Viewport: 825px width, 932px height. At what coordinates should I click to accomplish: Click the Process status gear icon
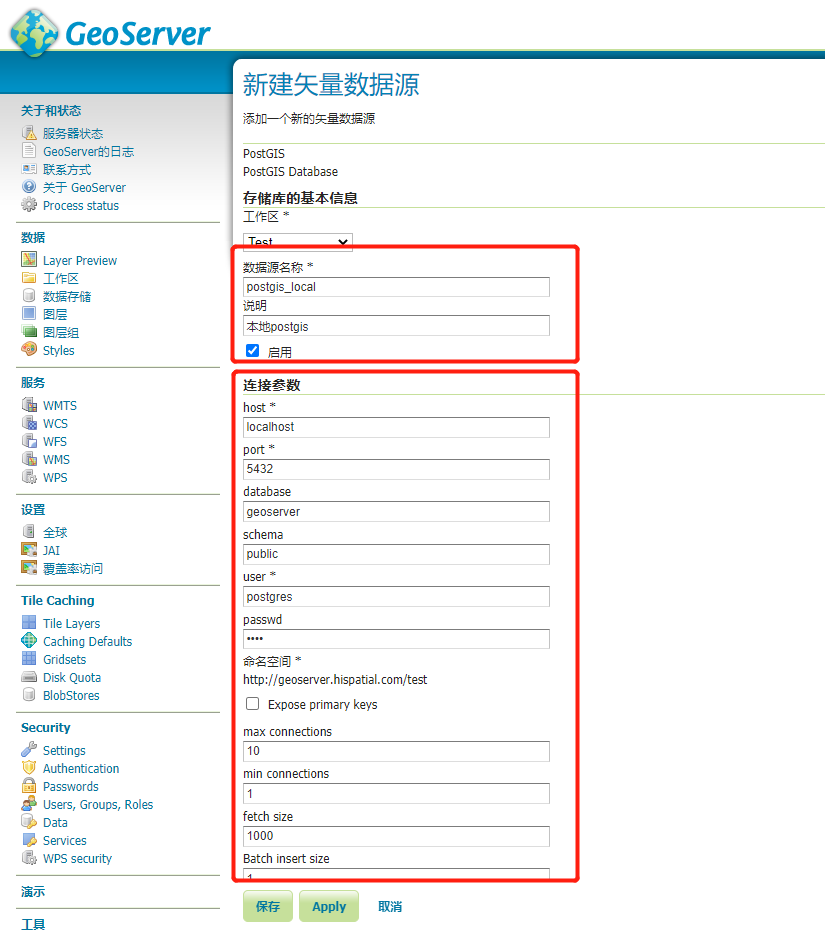coord(29,204)
